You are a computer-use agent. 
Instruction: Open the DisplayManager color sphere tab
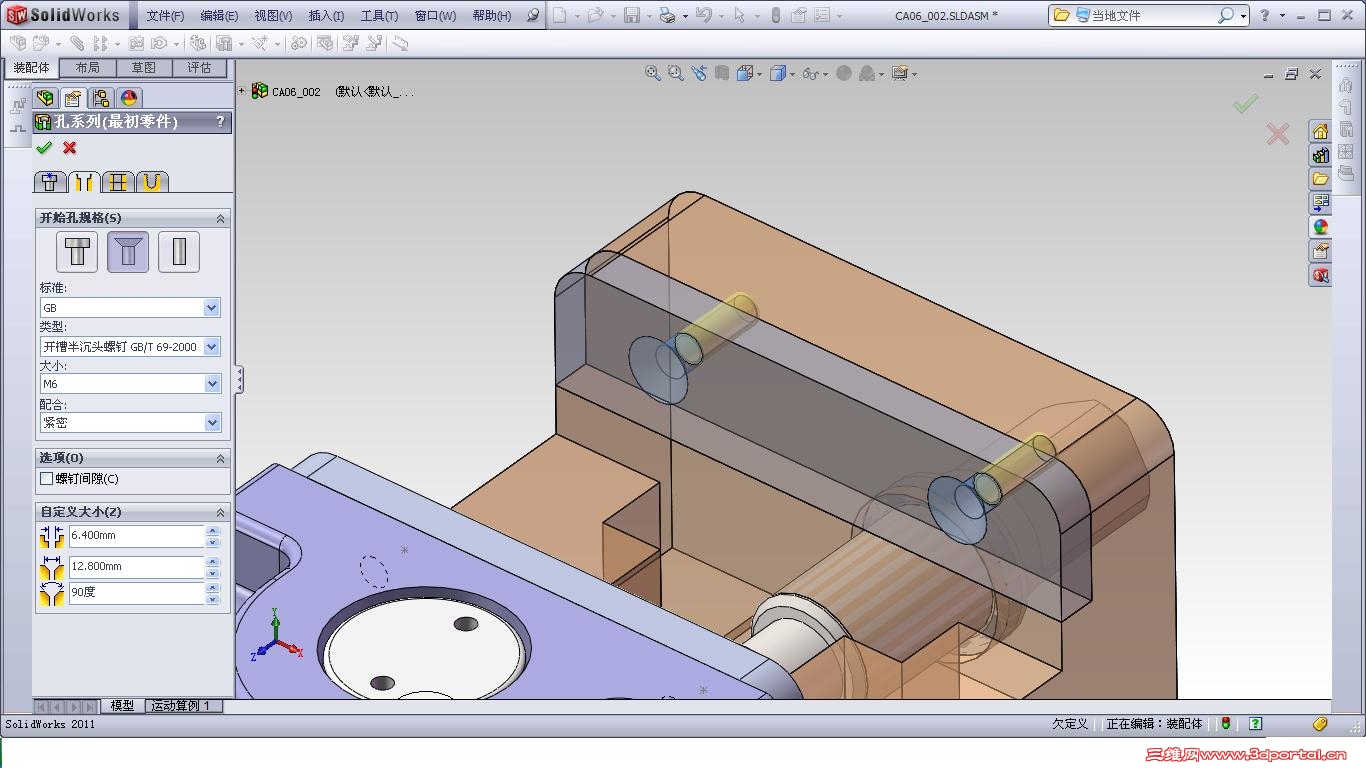(x=129, y=98)
